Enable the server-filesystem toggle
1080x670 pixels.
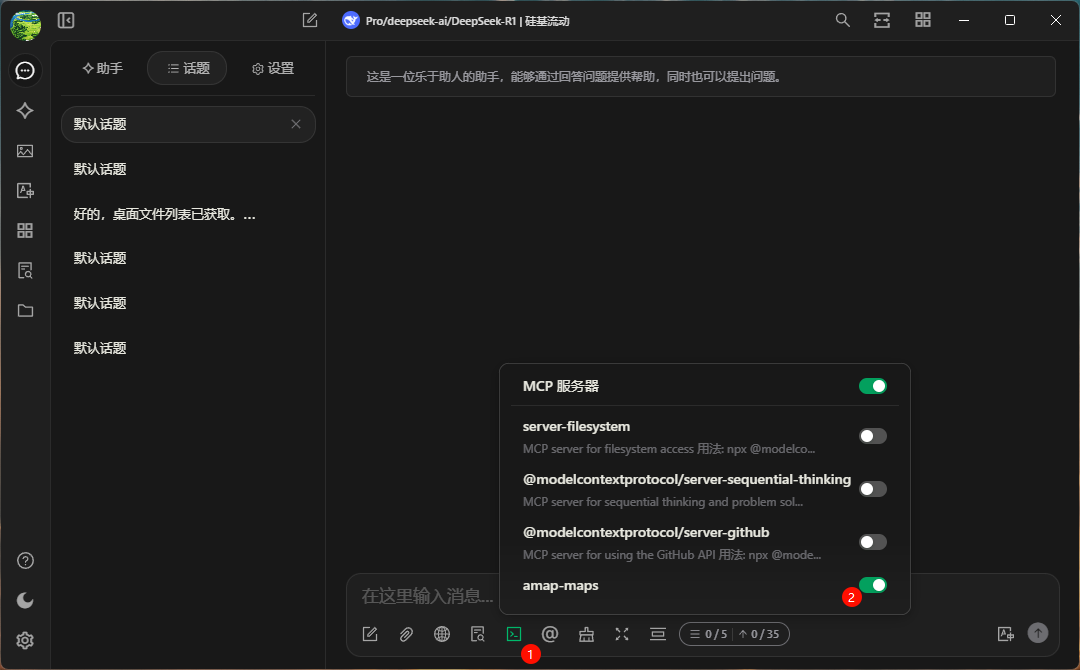click(873, 436)
